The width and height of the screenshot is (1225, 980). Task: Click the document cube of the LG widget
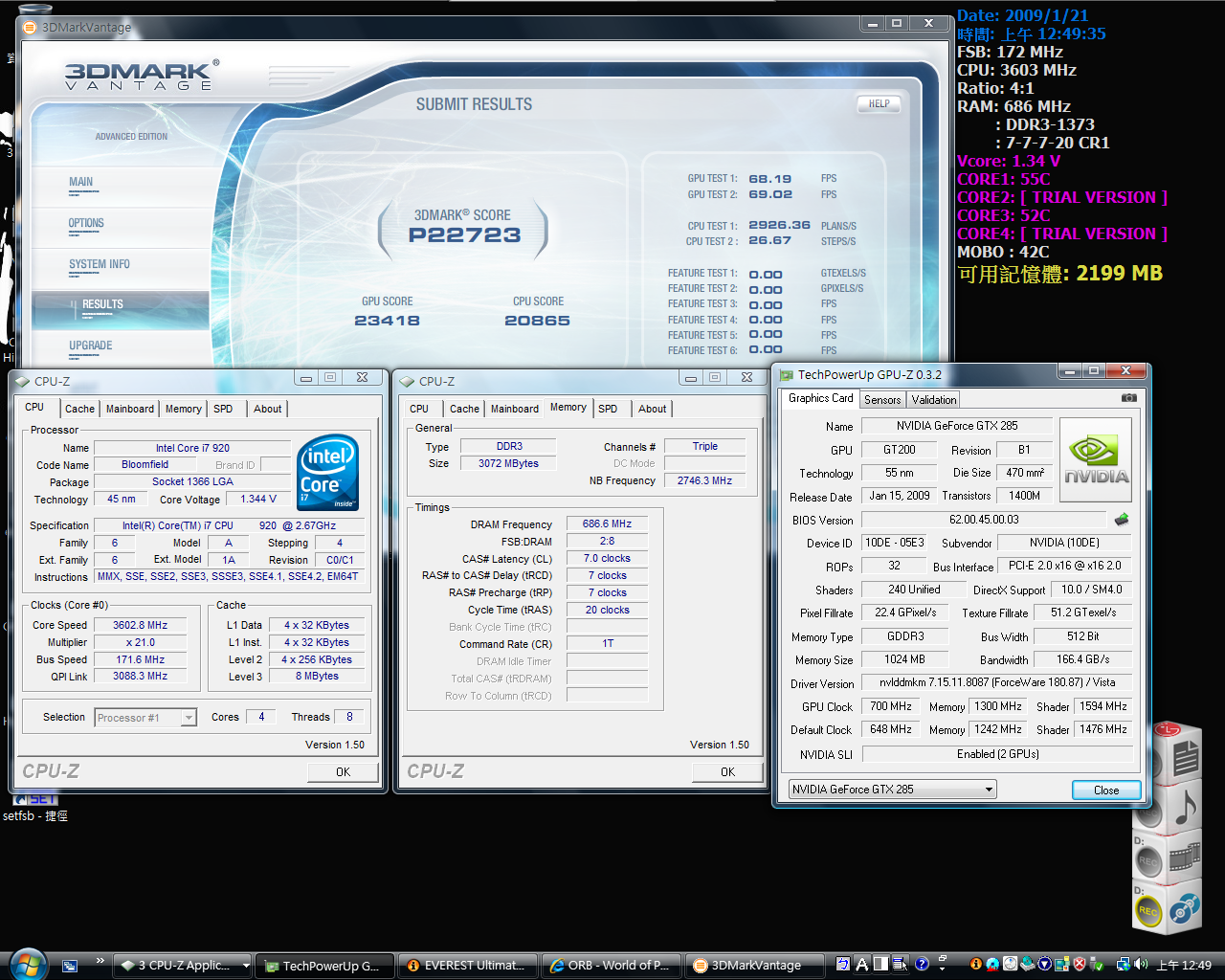pos(1185,758)
